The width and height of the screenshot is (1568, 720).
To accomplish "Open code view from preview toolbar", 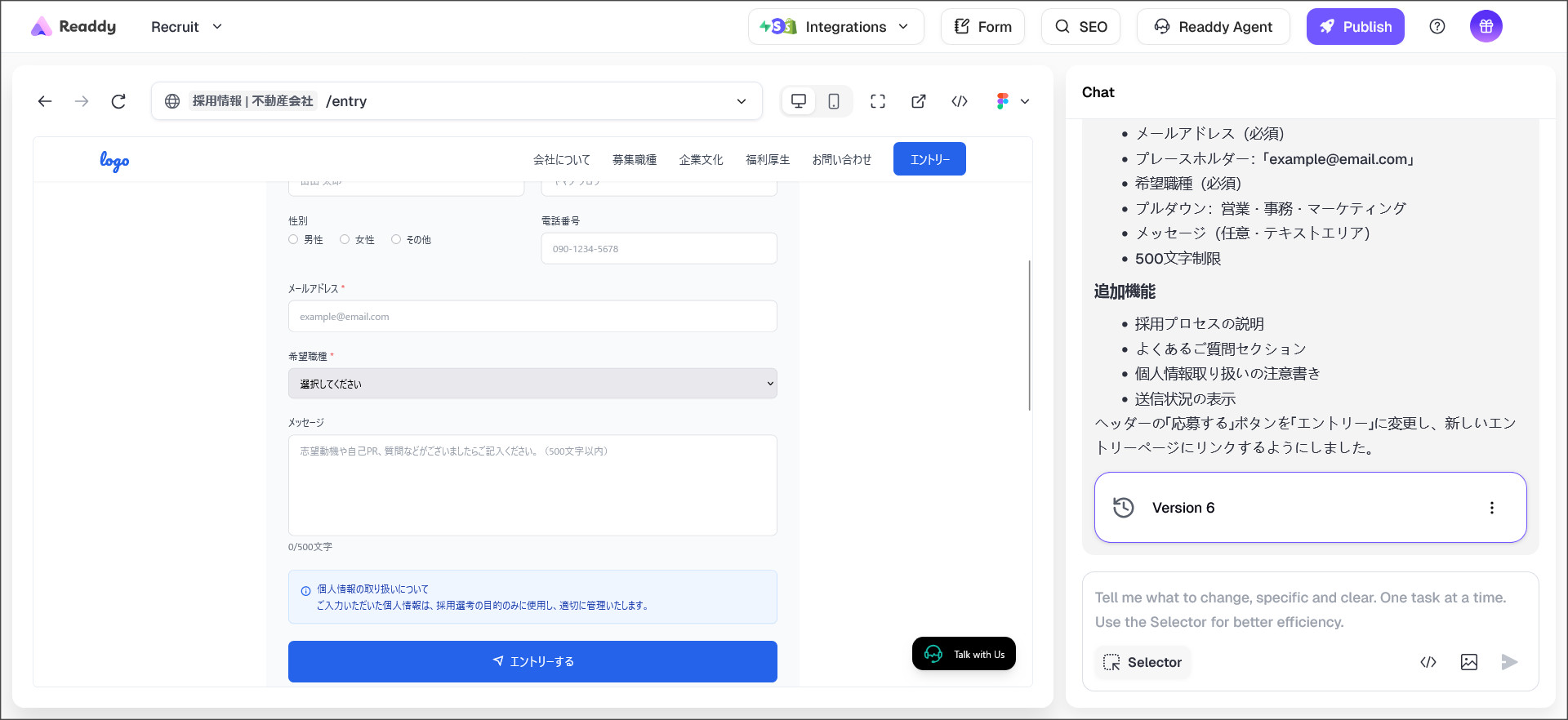I will pos(960,101).
